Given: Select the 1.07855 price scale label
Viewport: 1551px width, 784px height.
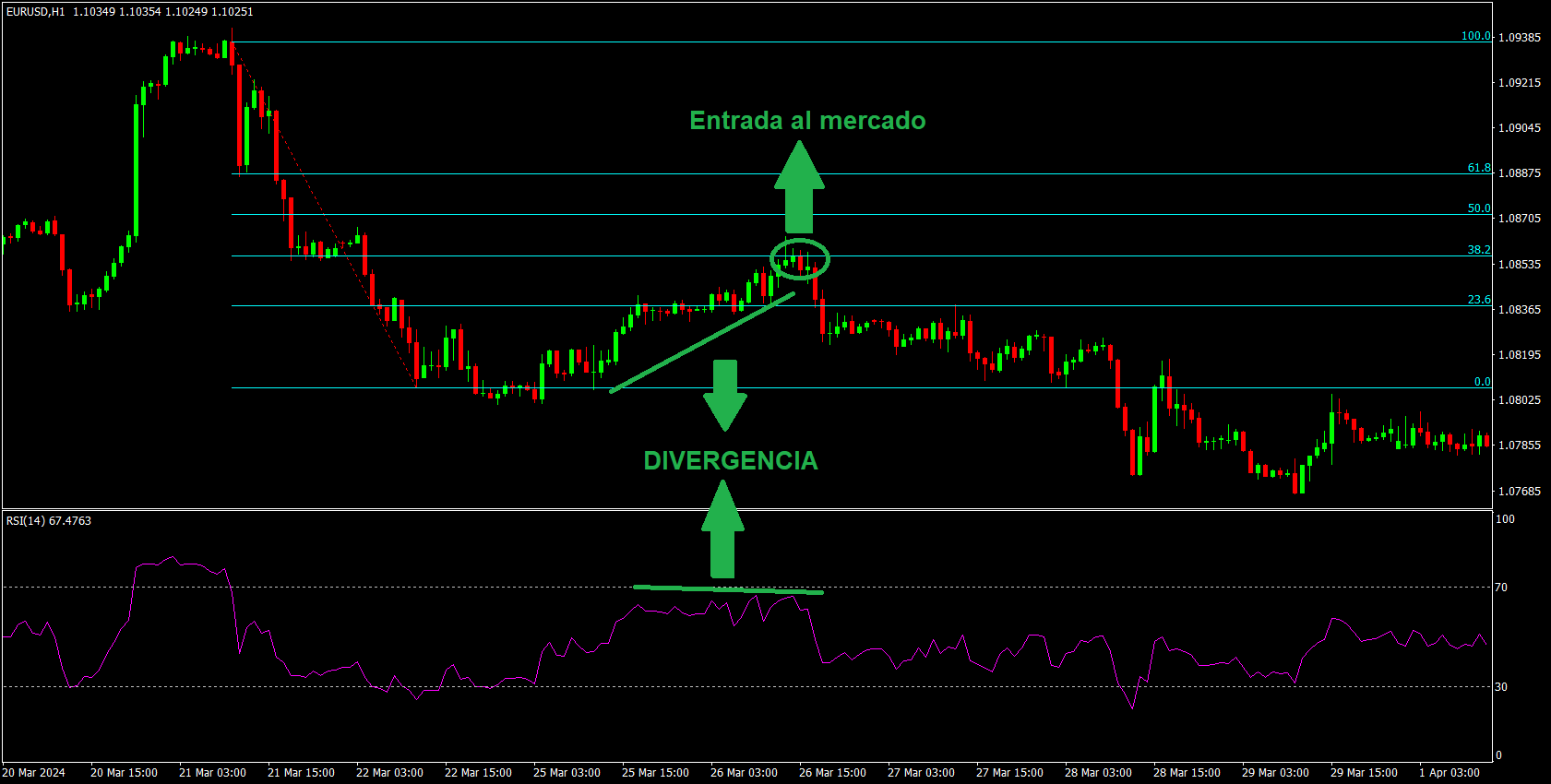Looking at the screenshot, I should click(x=1520, y=445).
